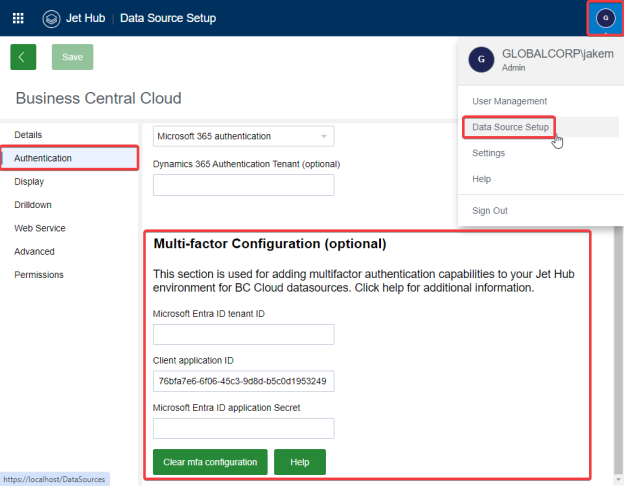Click the Data Source Setup header title

click(x=168, y=18)
